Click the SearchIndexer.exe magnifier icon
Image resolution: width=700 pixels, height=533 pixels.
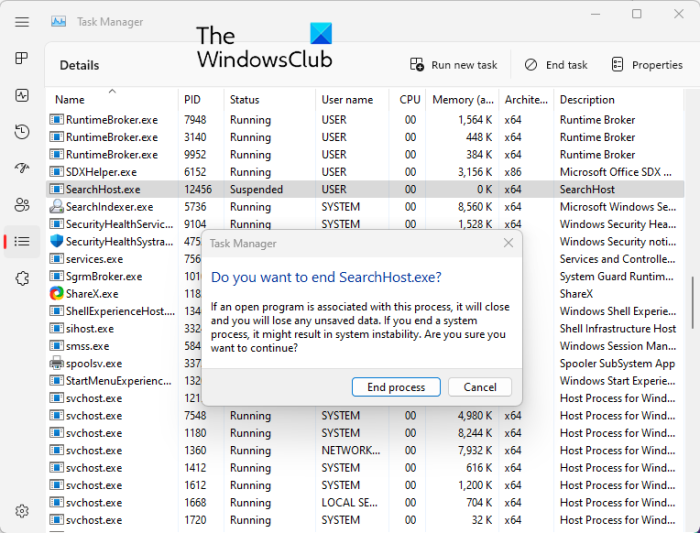click(56, 207)
